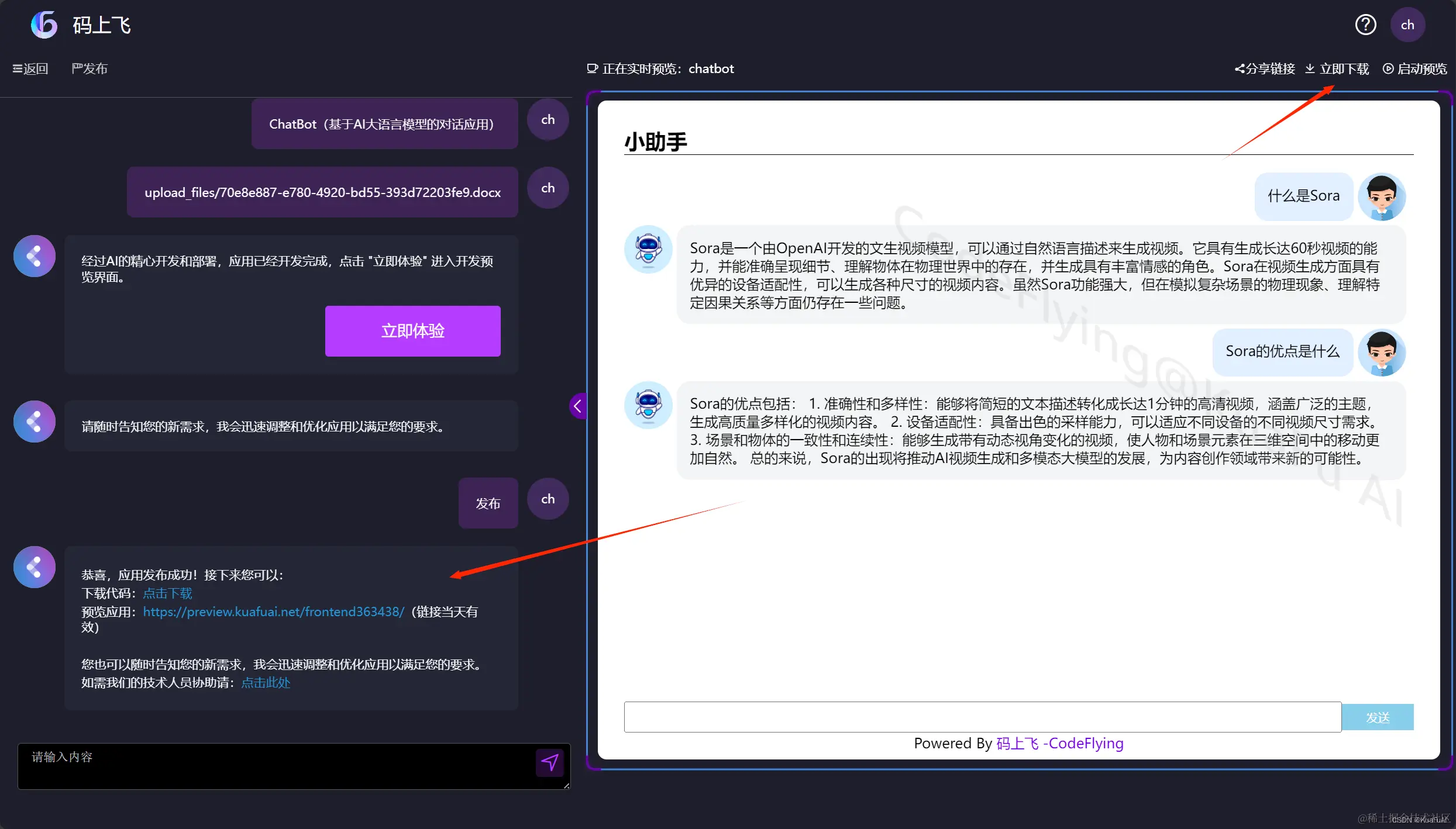The height and width of the screenshot is (829, 1456).
Task: Click the Sora是一个由OpenAI开发 answer text
Action: (x=1035, y=275)
